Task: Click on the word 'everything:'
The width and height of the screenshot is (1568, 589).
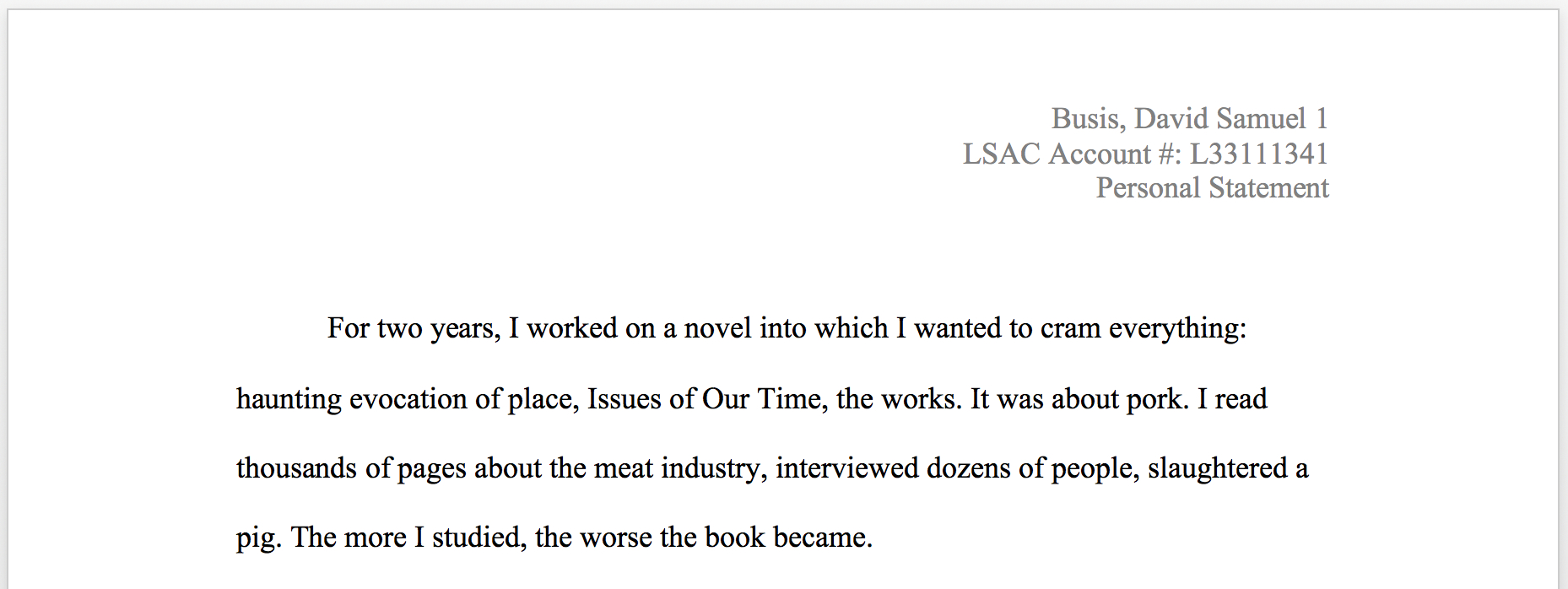Action: (x=1177, y=328)
